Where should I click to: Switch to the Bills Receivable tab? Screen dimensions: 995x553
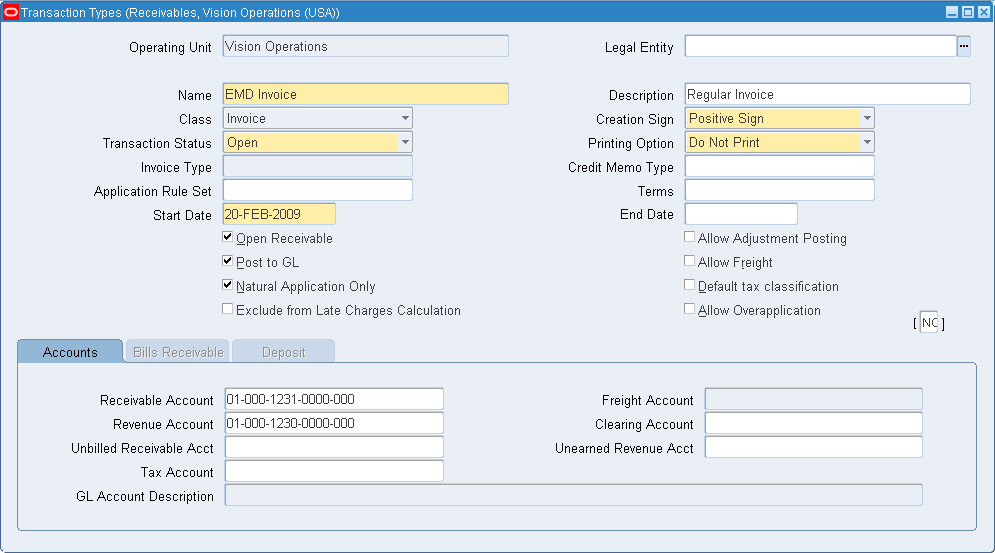(178, 352)
